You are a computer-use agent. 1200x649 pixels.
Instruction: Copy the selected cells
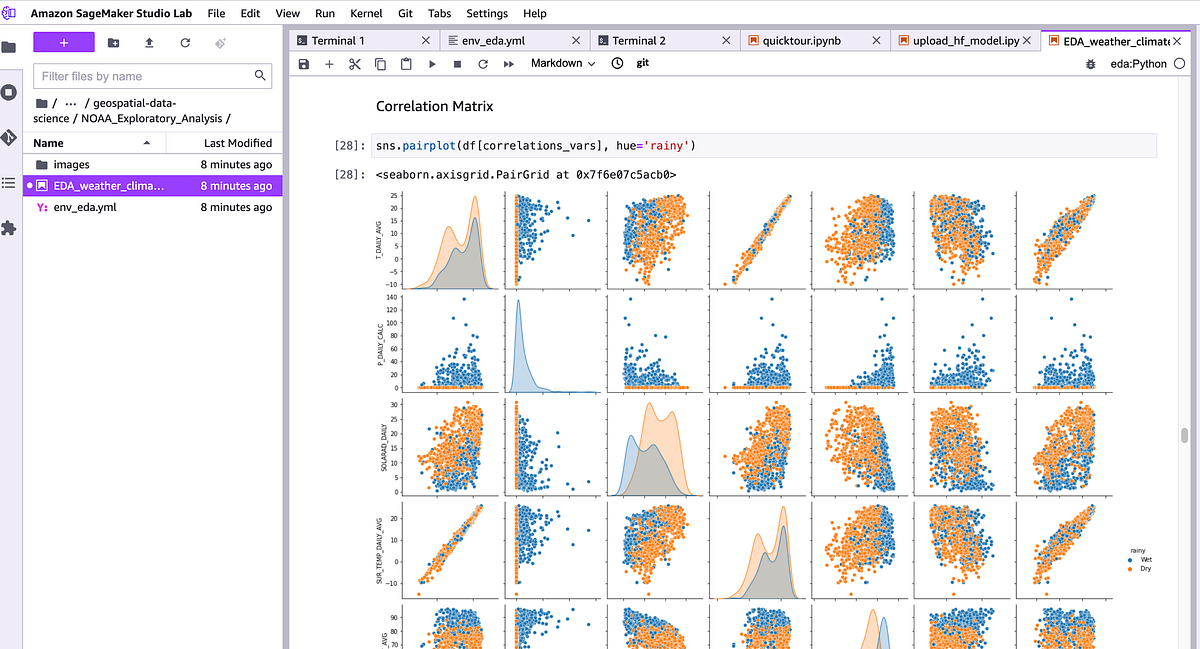click(x=380, y=63)
